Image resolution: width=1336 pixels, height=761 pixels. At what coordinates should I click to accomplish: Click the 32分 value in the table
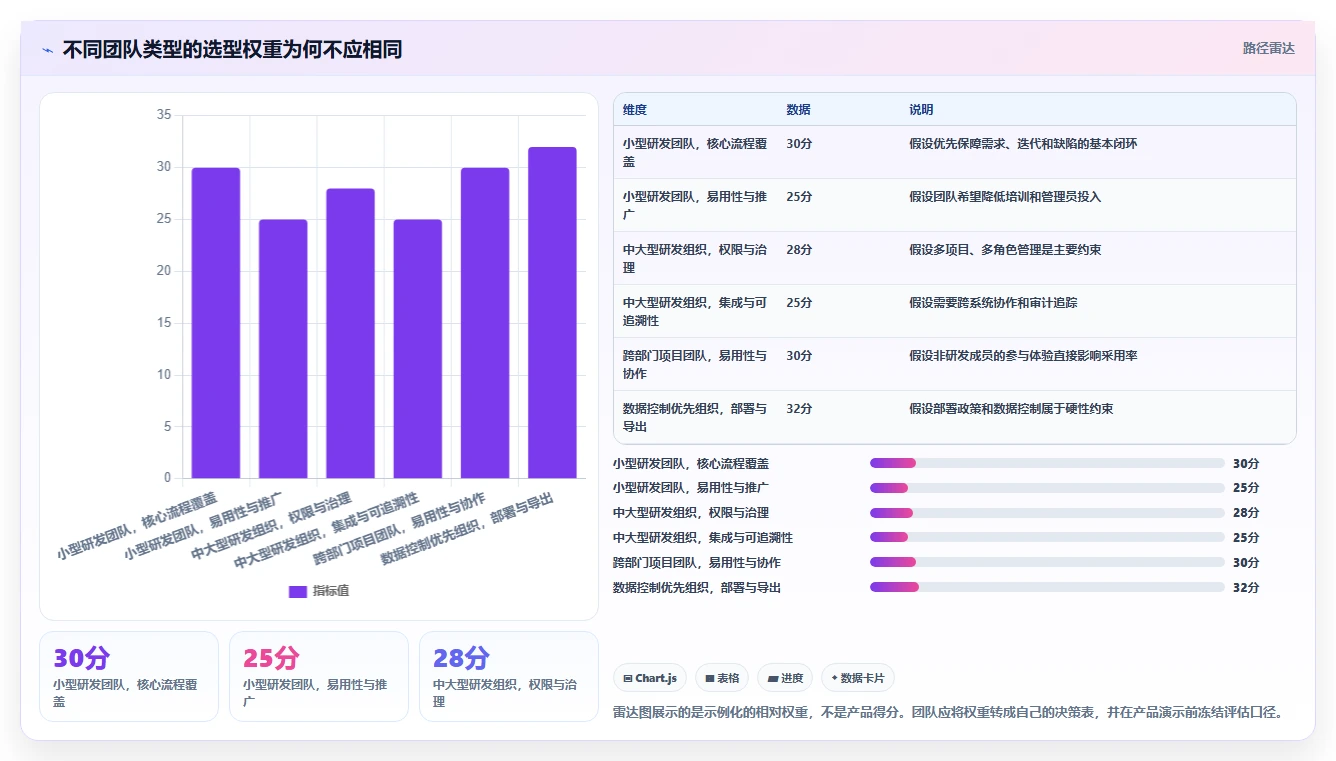pos(799,408)
